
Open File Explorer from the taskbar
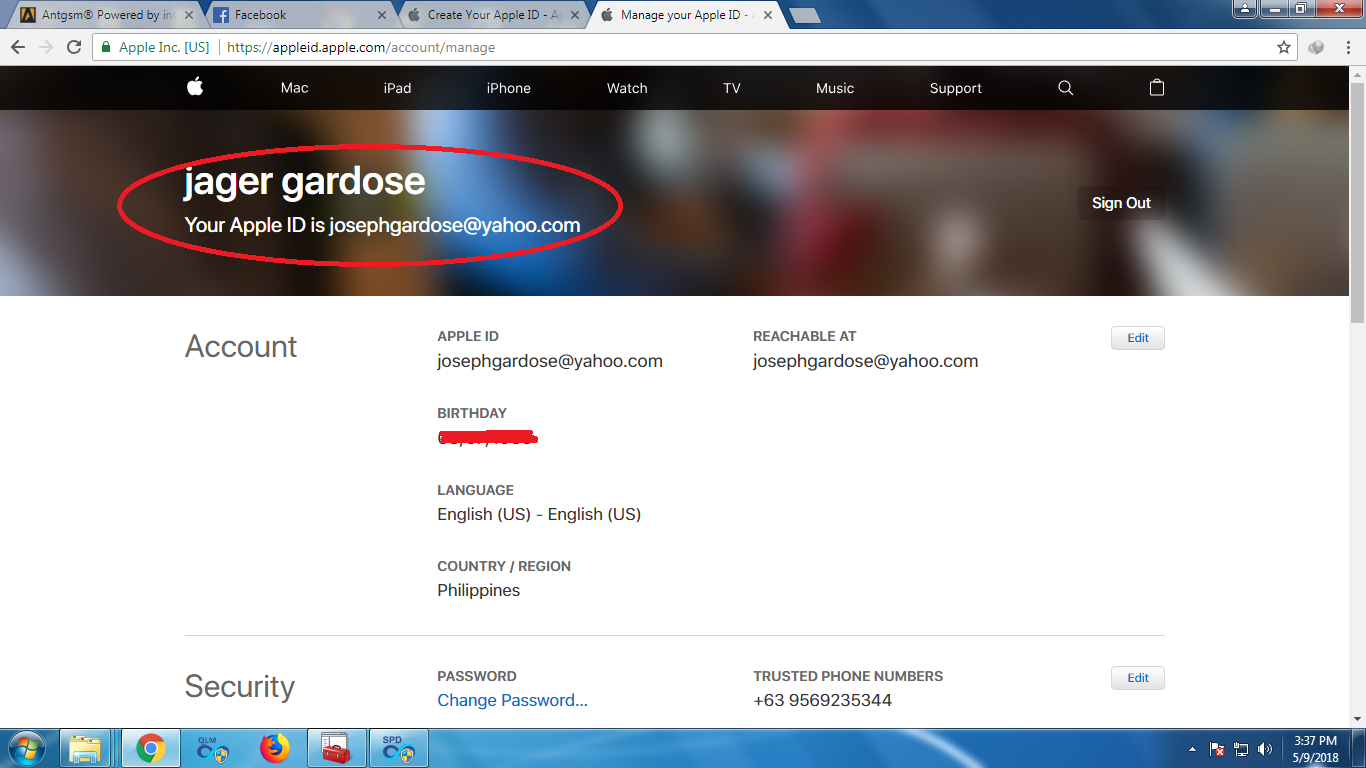86,748
